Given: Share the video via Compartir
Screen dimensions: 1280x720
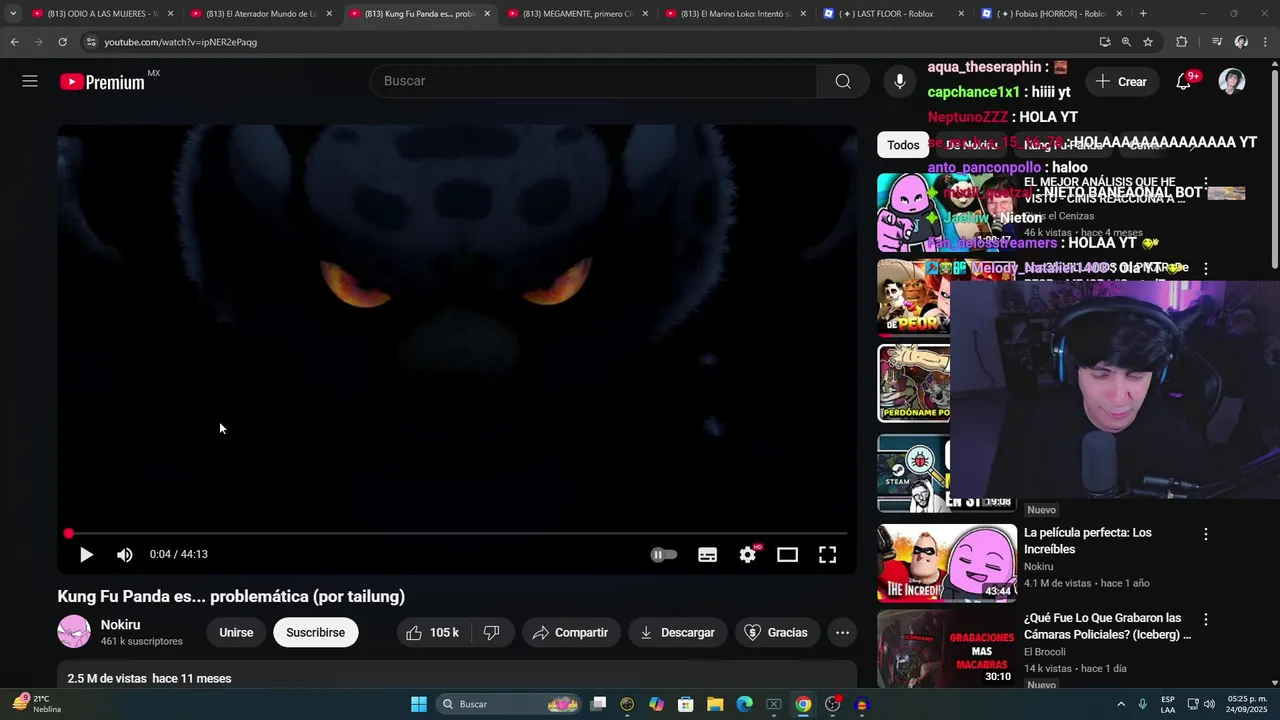Looking at the screenshot, I should click(x=571, y=632).
